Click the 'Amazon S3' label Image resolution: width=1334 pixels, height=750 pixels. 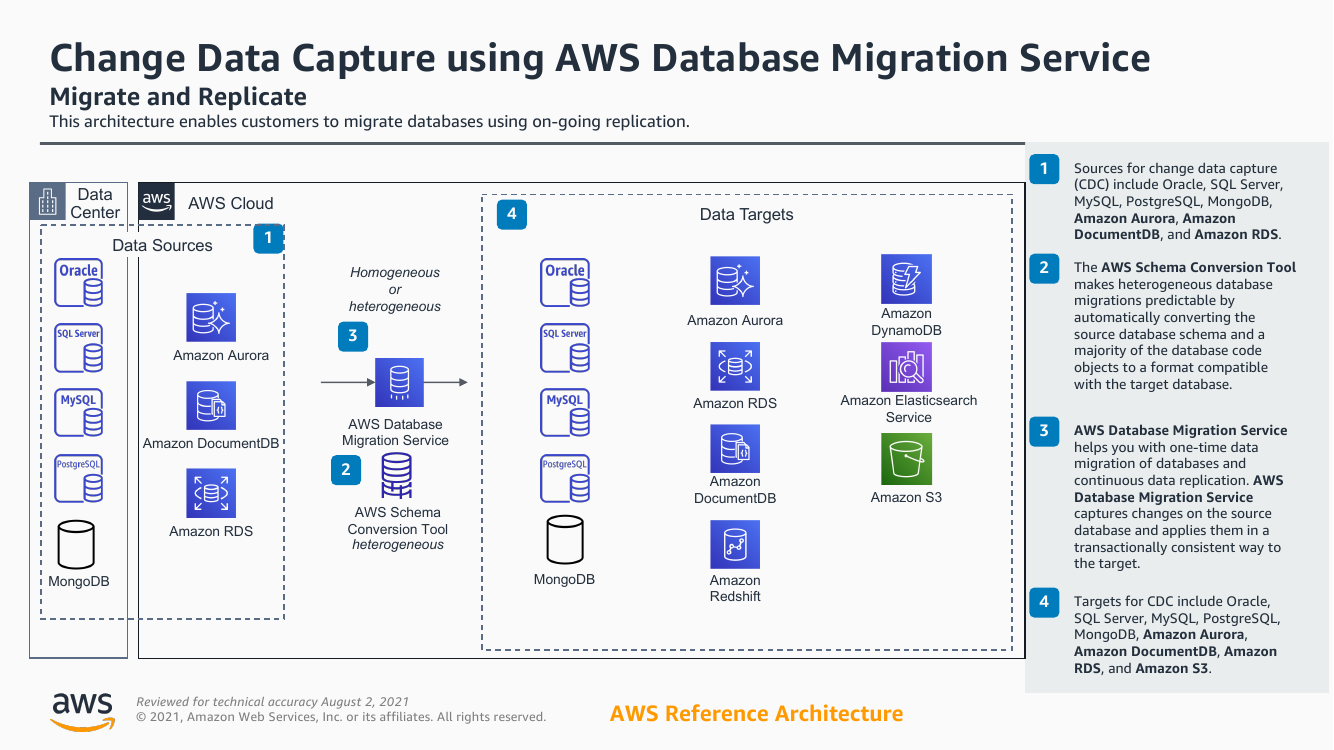coord(906,497)
